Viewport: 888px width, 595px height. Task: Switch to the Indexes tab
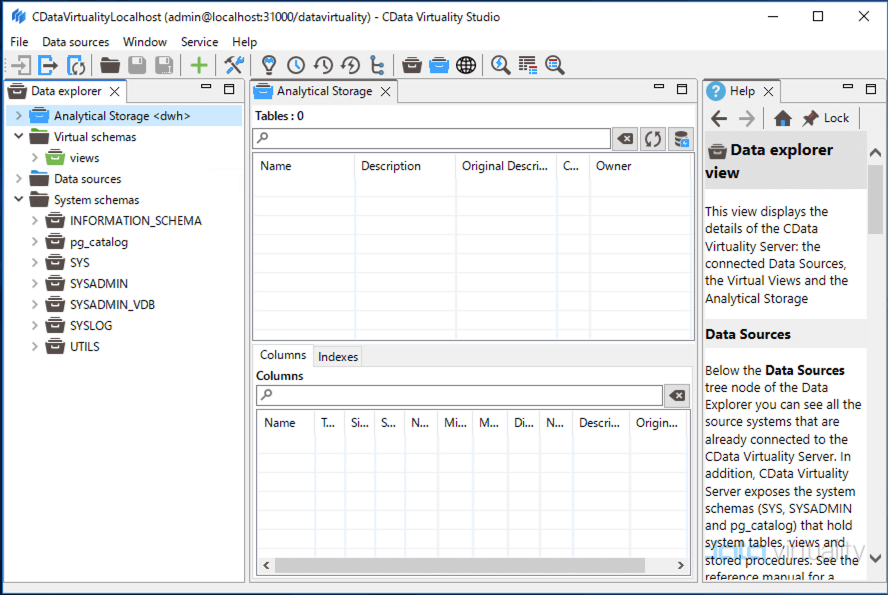point(338,357)
